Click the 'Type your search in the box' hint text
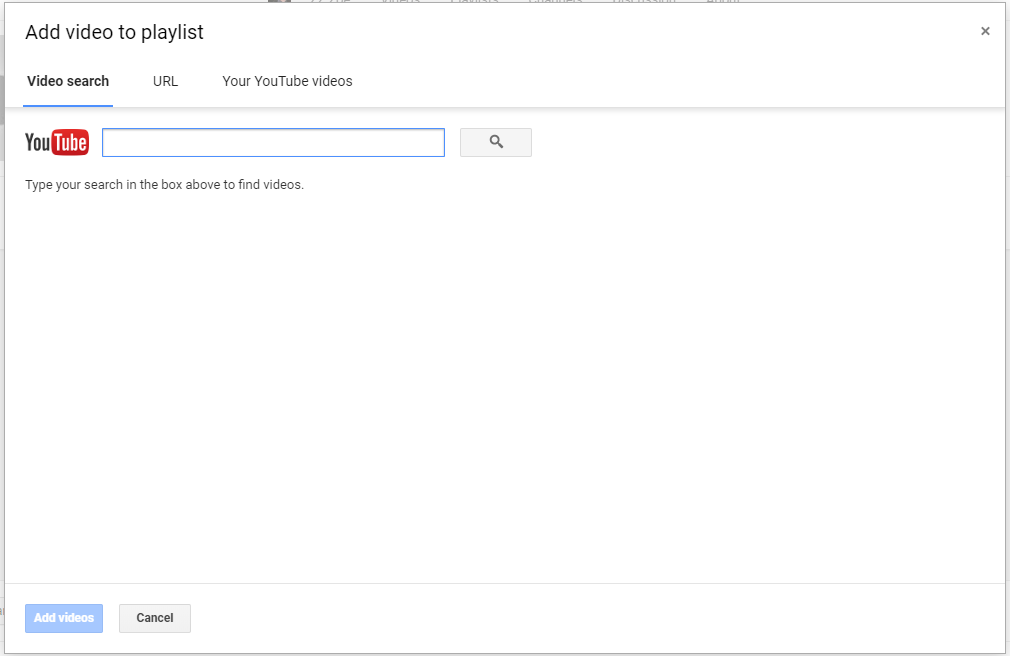The image size is (1010, 656). click(164, 185)
